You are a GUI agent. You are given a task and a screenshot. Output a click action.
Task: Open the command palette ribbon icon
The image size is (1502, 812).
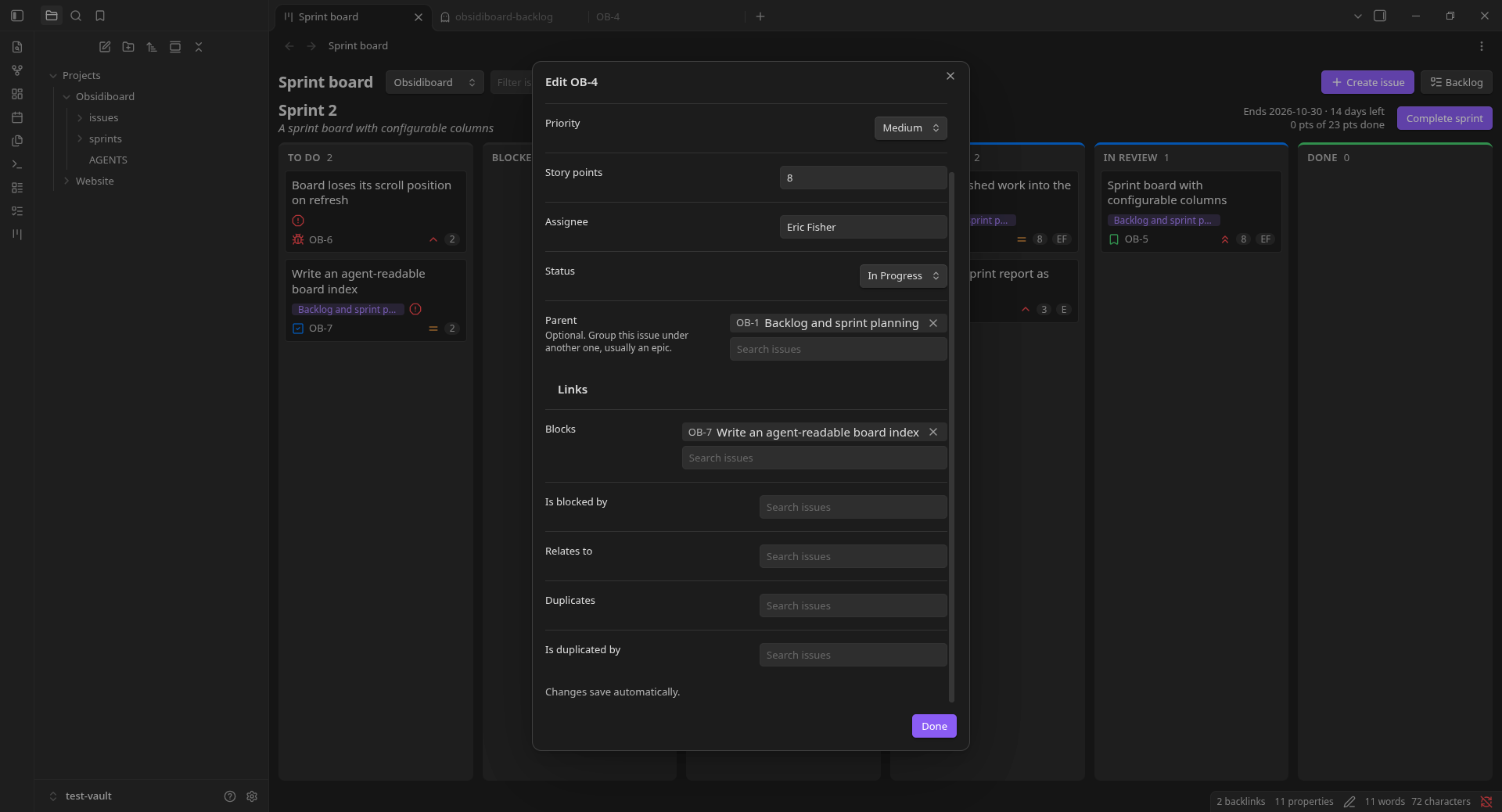click(17, 164)
